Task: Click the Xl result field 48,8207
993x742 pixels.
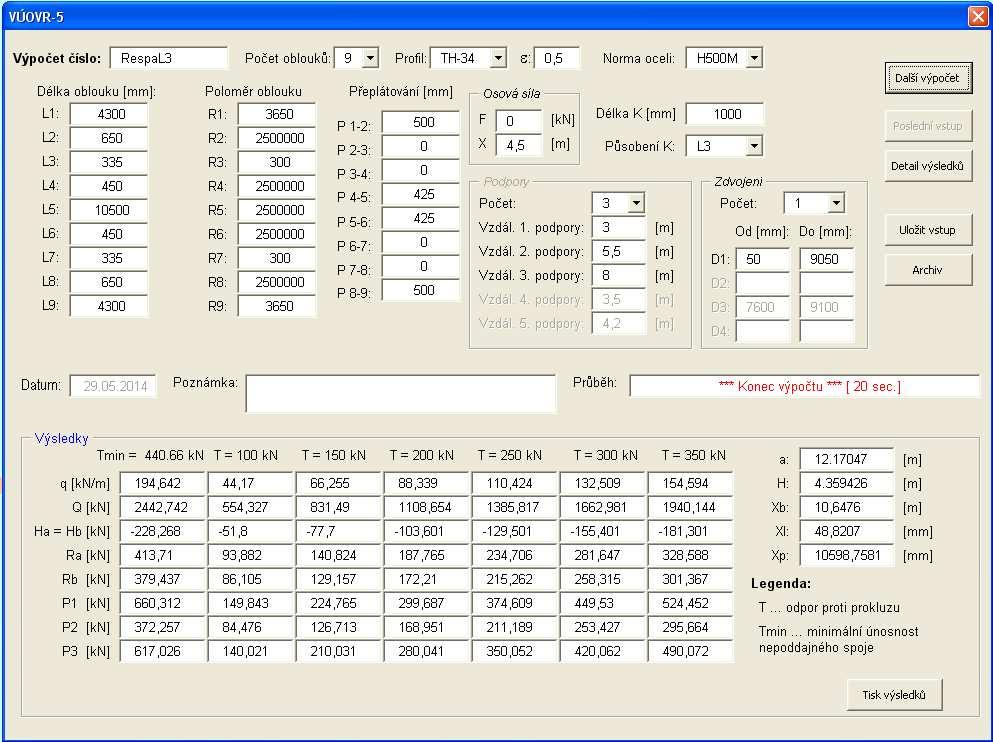Action: (847, 532)
